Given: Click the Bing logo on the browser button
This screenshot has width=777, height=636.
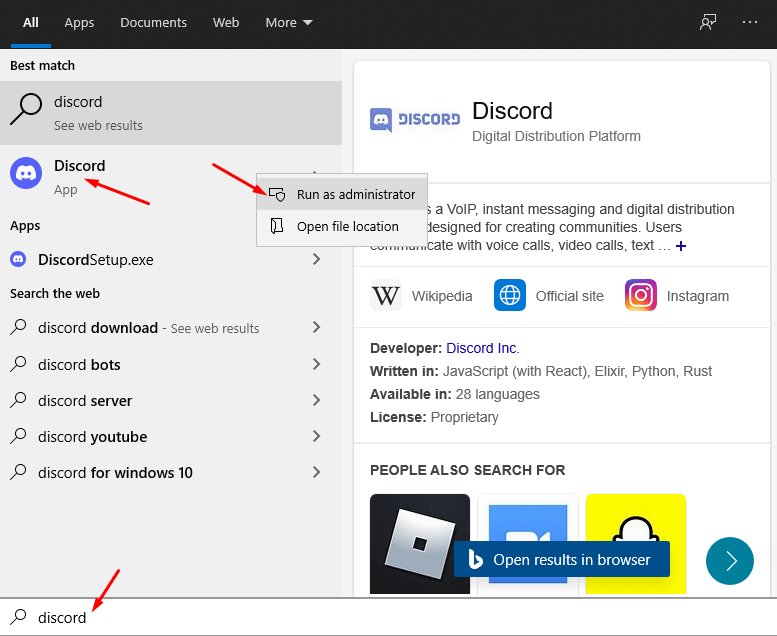Looking at the screenshot, I should pos(475,559).
